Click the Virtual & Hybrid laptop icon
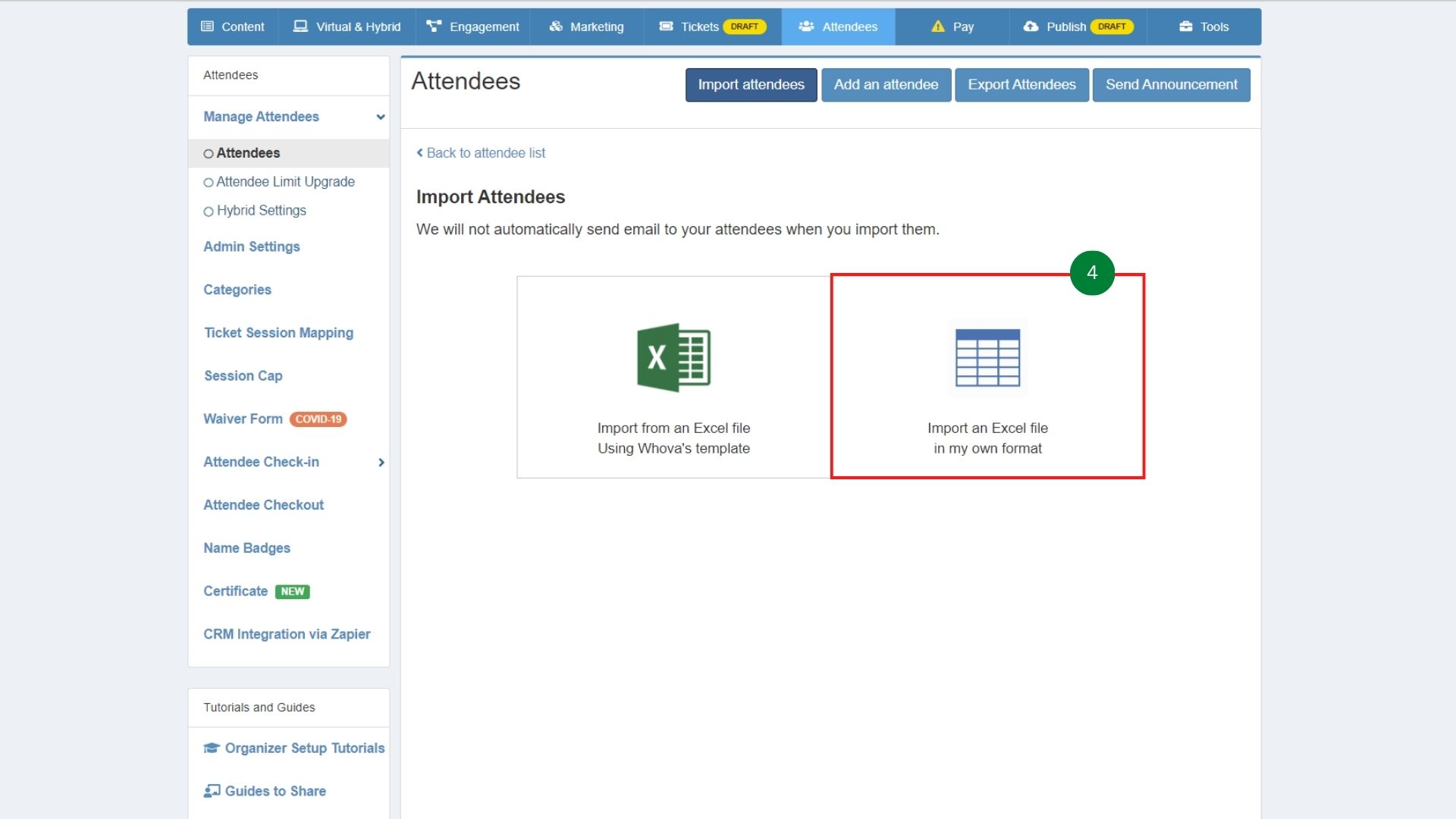The width and height of the screenshot is (1456, 819). click(301, 27)
